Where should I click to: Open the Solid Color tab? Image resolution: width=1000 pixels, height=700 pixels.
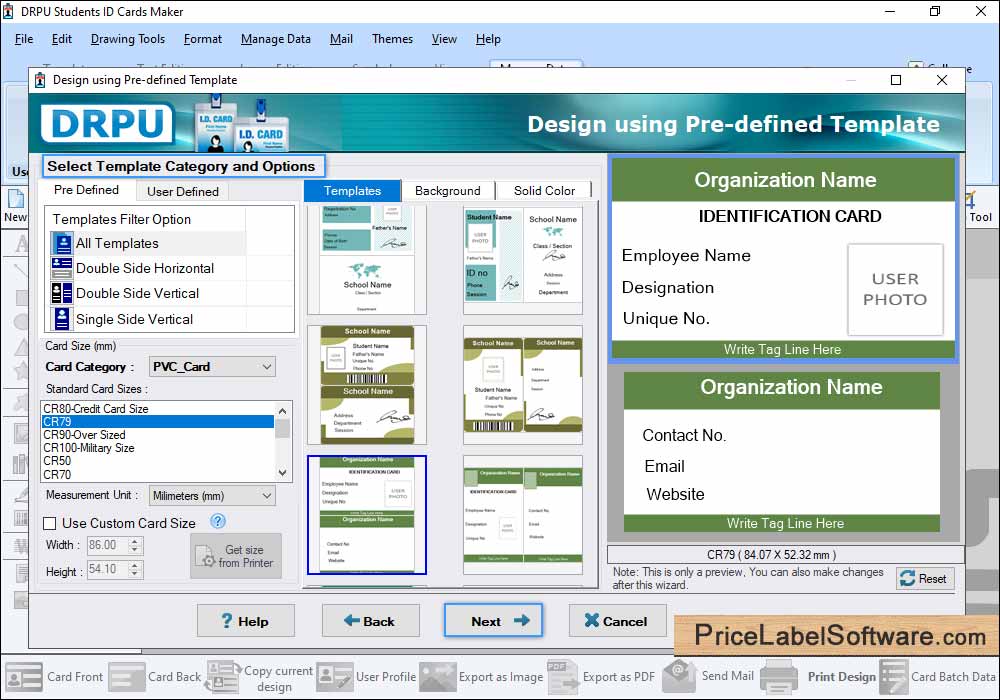[544, 191]
